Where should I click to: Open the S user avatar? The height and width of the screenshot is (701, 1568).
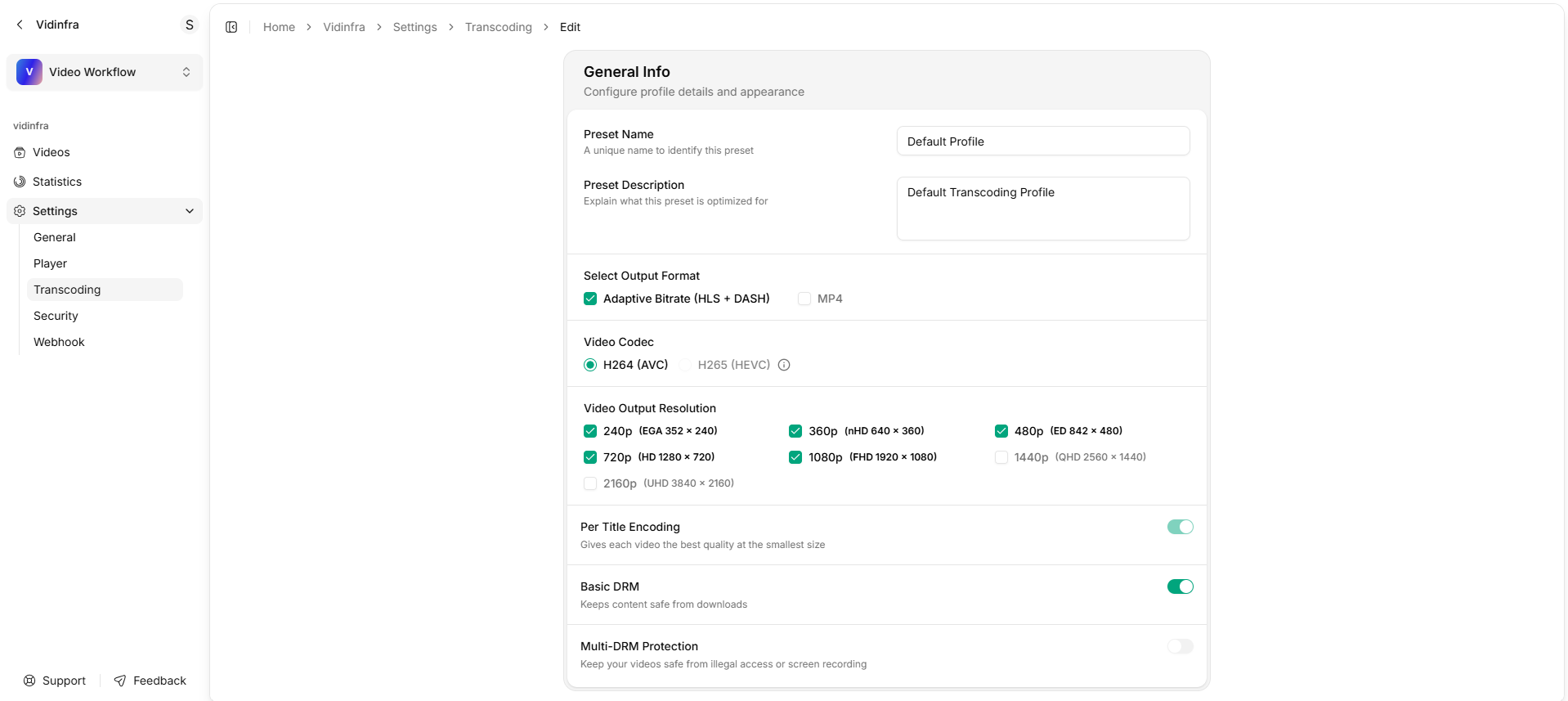pyautogui.click(x=190, y=25)
